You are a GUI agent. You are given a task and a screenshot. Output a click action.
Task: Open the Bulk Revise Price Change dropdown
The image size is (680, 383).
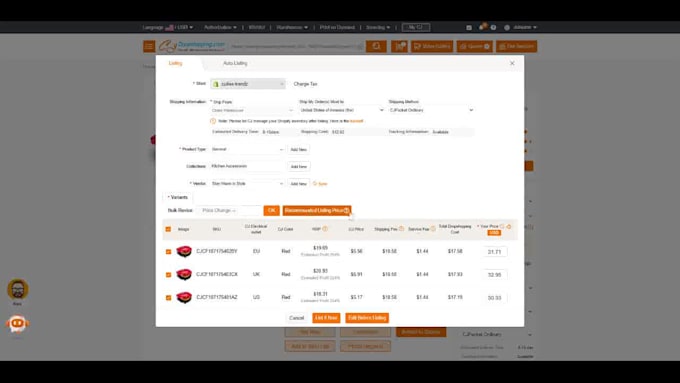[x=219, y=210]
